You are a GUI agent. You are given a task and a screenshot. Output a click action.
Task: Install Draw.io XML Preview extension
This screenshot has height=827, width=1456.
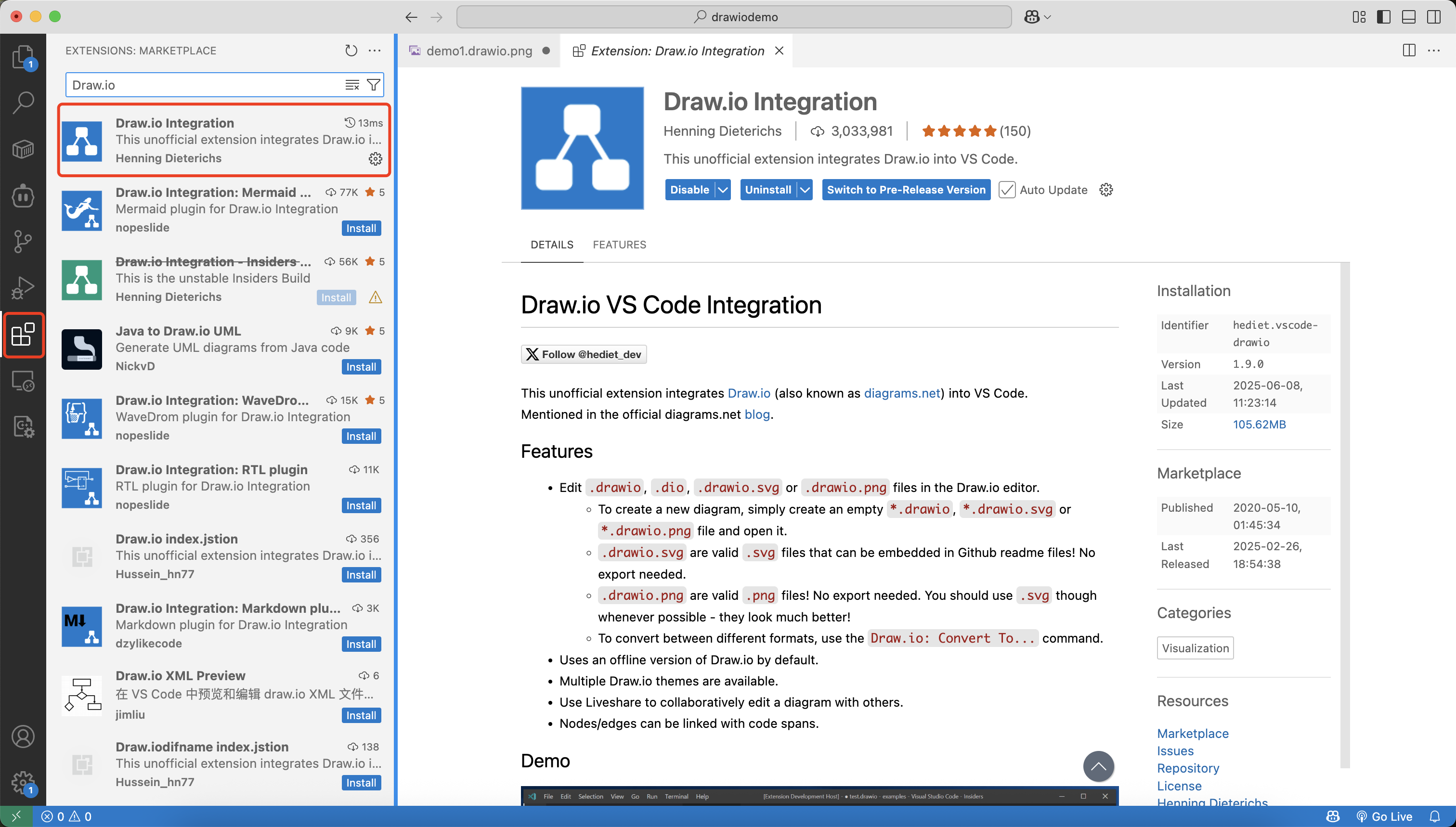coord(361,716)
